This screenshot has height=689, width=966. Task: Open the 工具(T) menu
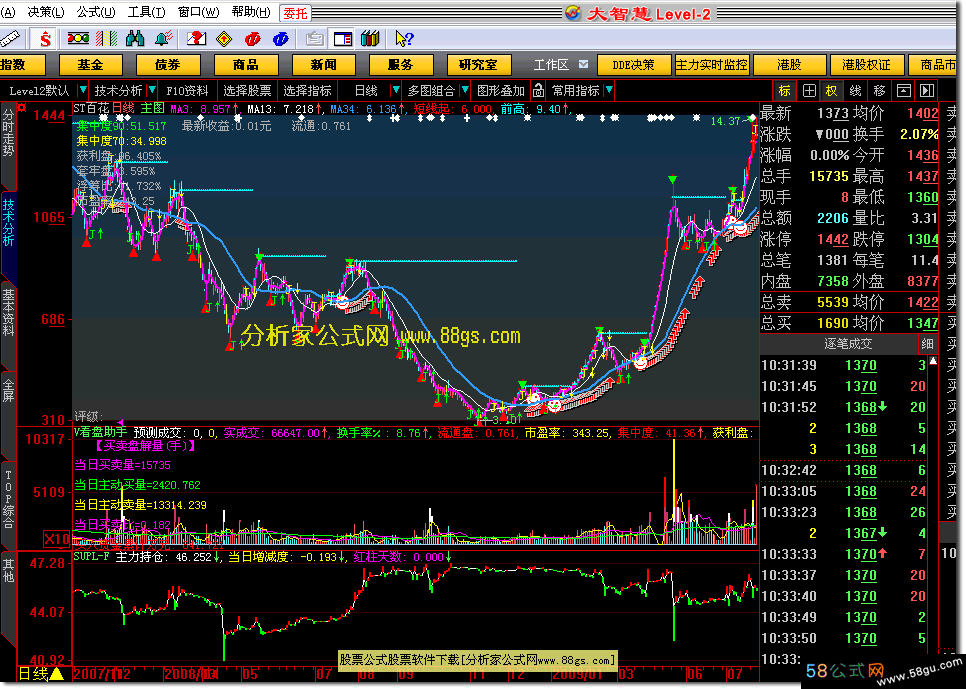[146, 12]
